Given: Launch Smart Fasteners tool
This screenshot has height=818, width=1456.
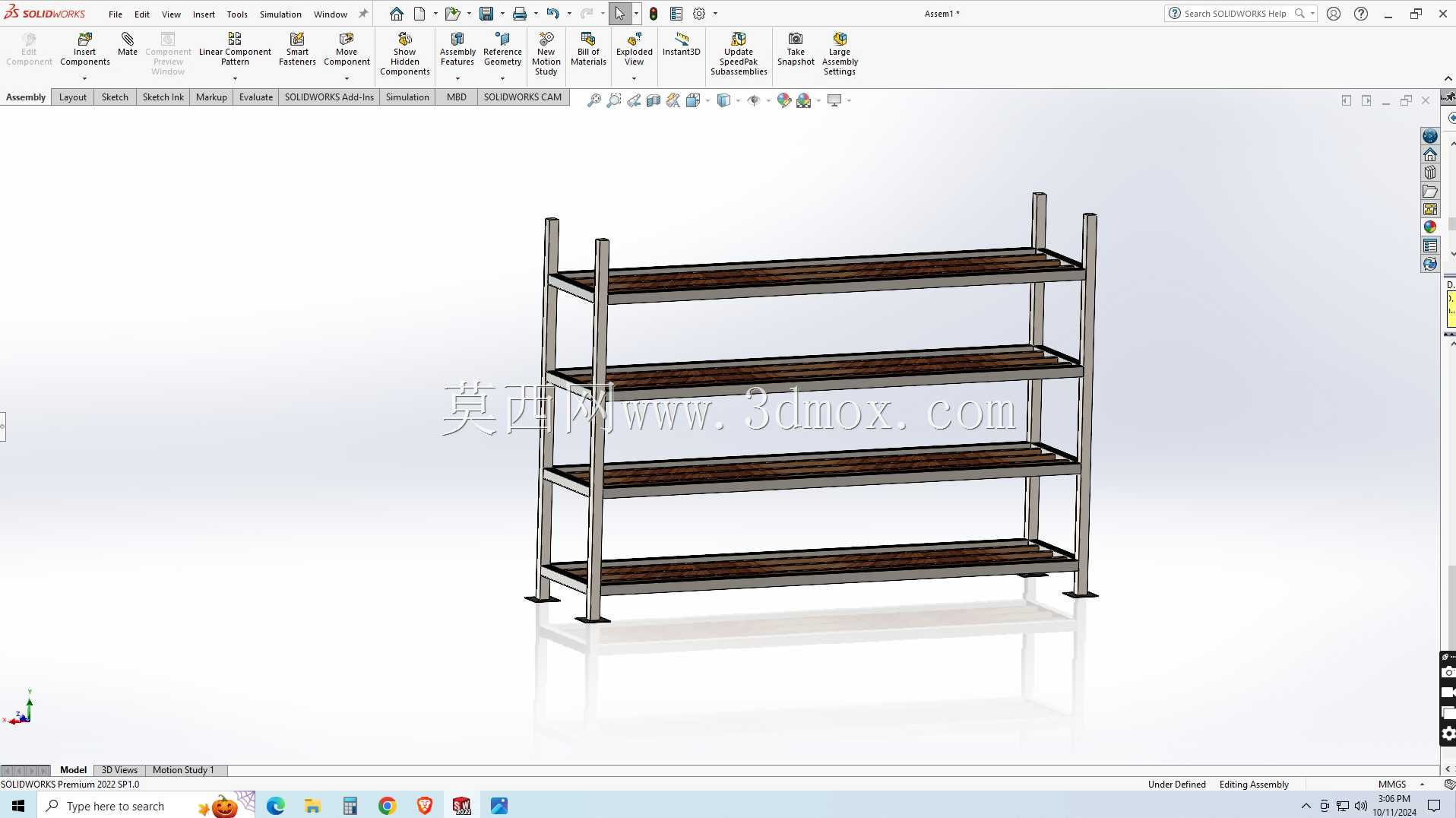Looking at the screenshot, I should click(x=297, y=49).
